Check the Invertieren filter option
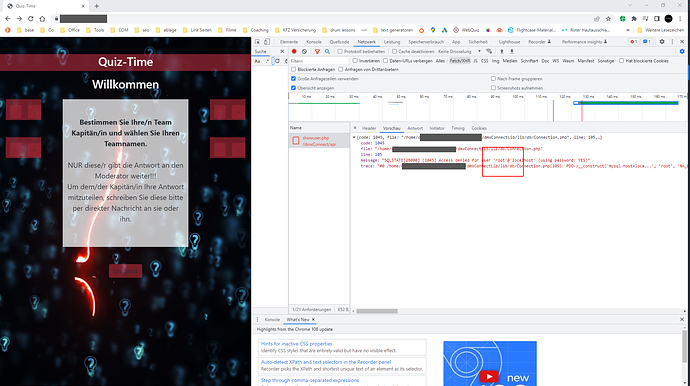Screen dimensions: 690x386 [x=355, y=61]
